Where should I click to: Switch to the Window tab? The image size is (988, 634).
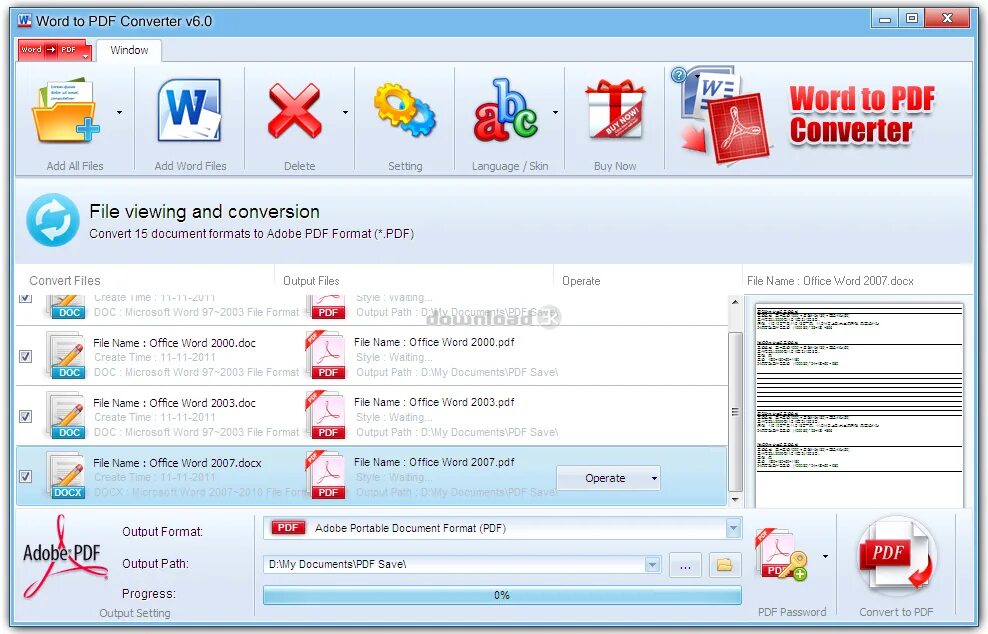click(x=129, y=50)
